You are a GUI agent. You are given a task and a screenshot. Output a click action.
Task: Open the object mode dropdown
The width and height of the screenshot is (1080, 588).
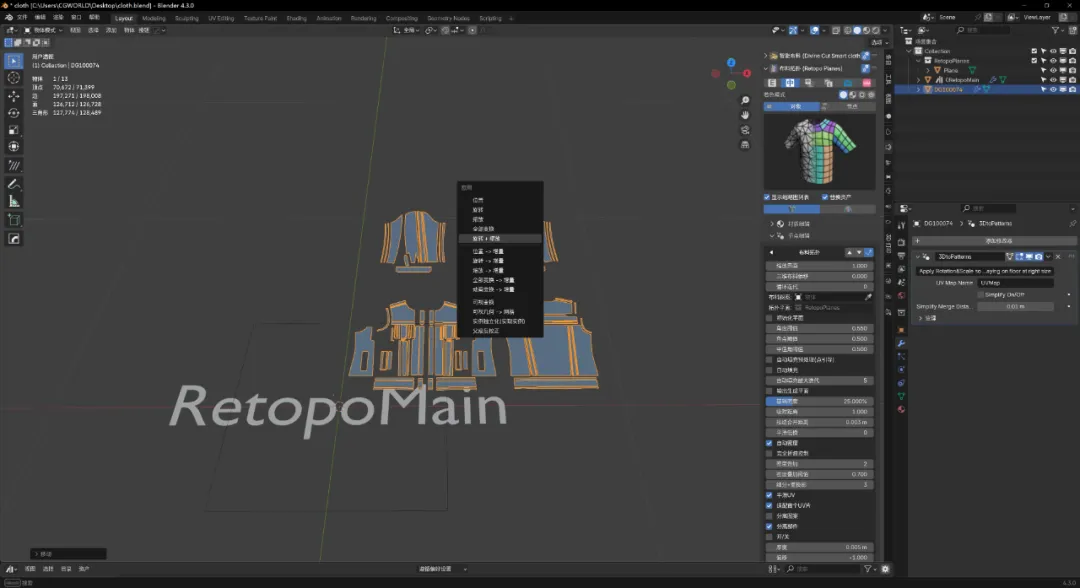(44, 31)
